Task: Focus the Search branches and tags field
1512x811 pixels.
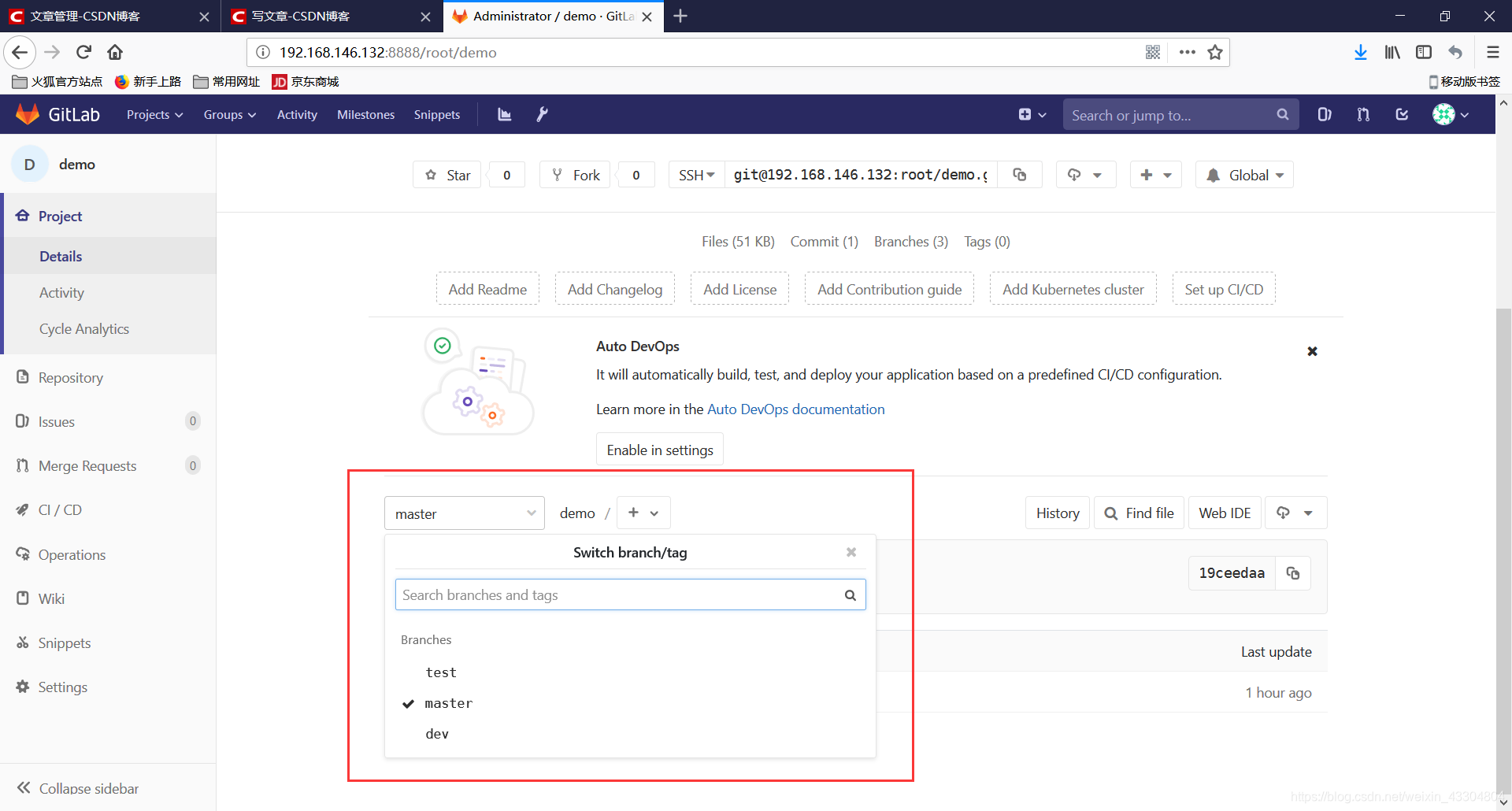Action: 630,595
